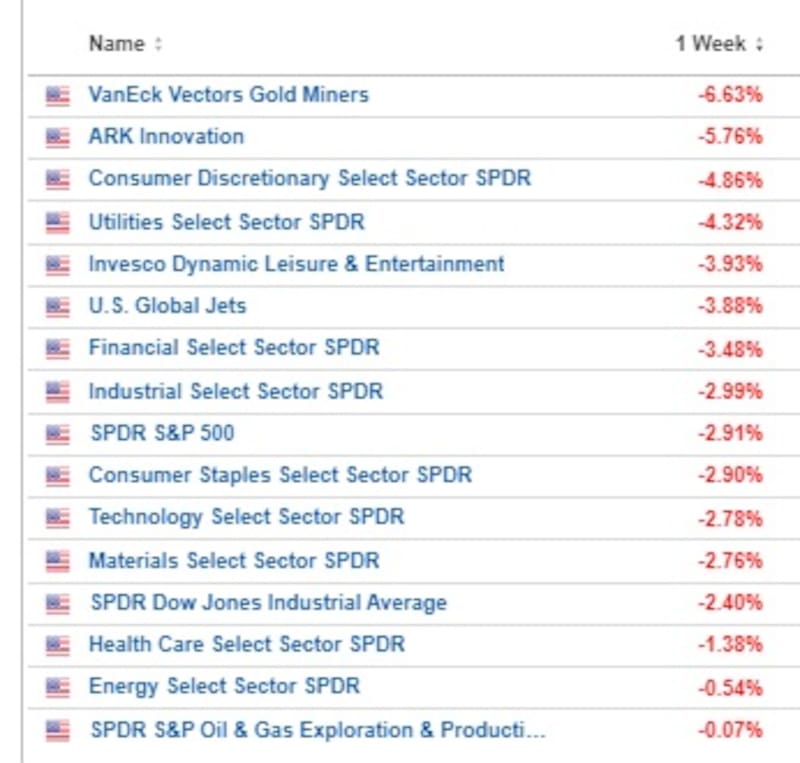Image resolution: width=800 pixels, height=763 pixels.
Task: Click the -6.63% weekly change value
Action: point(730,96)
